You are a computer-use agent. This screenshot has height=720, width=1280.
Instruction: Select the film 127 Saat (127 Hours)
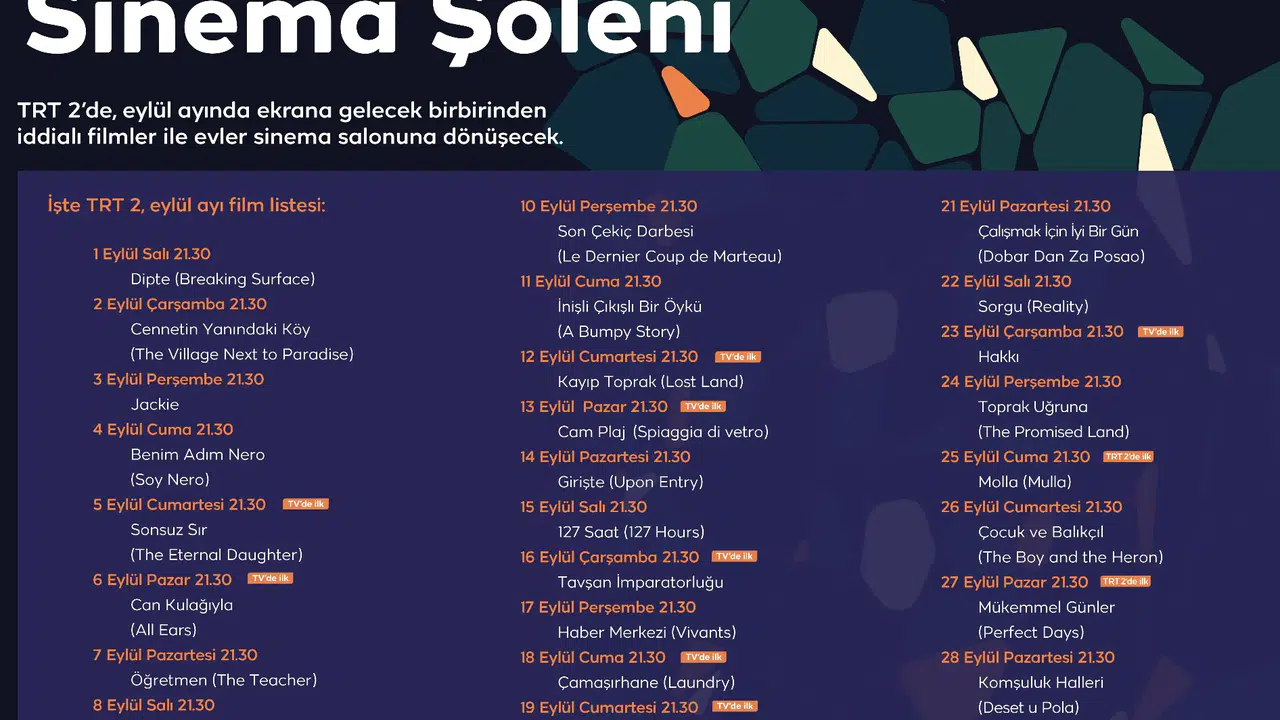click(631, 532)
